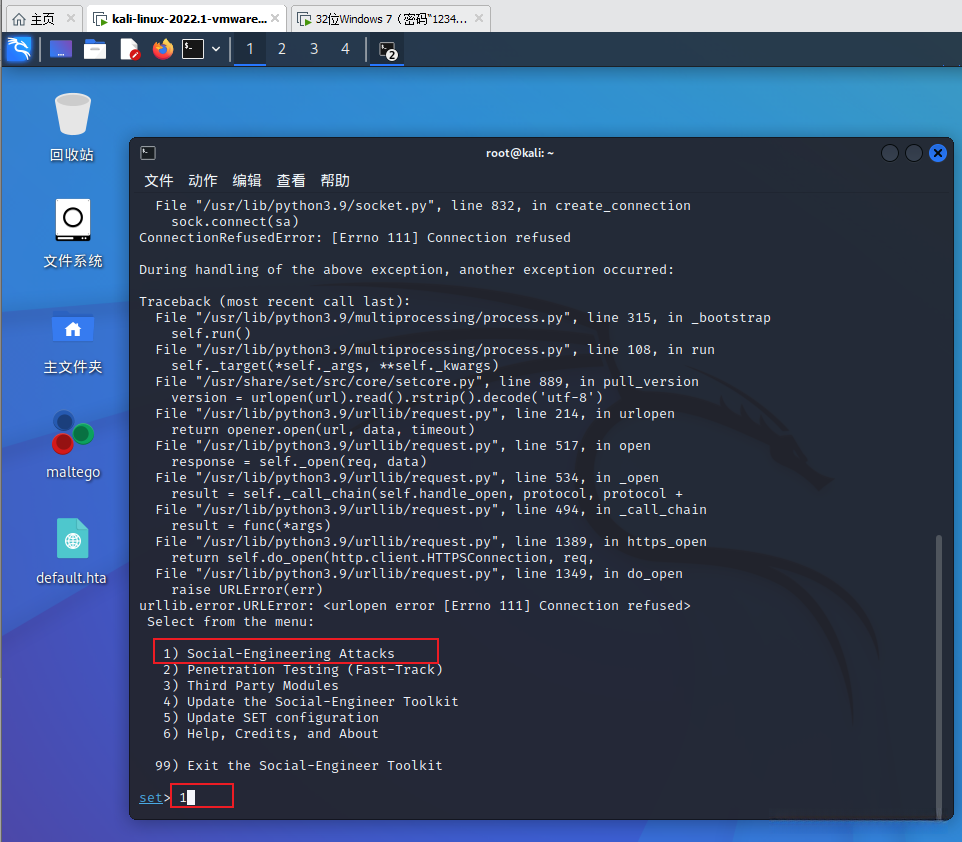The image size is (962, 842).
Task: Open the 动作 menu in terminal
Action: (202, 180)
